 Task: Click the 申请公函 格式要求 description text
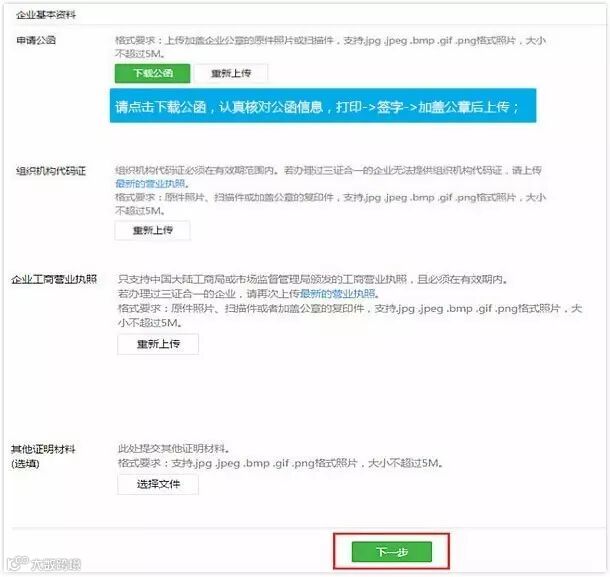pyautogui.click(x=330, y=47)
